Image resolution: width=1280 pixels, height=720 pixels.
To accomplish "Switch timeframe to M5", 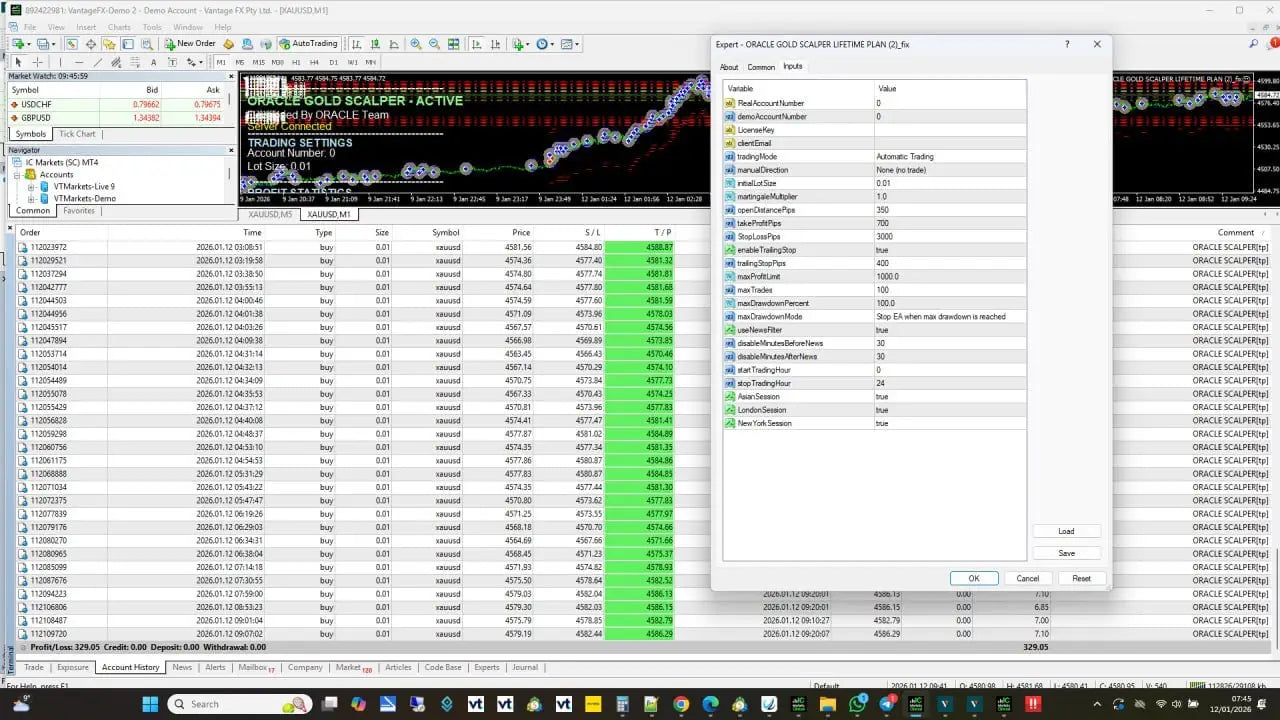I will [x=240, y=62].
